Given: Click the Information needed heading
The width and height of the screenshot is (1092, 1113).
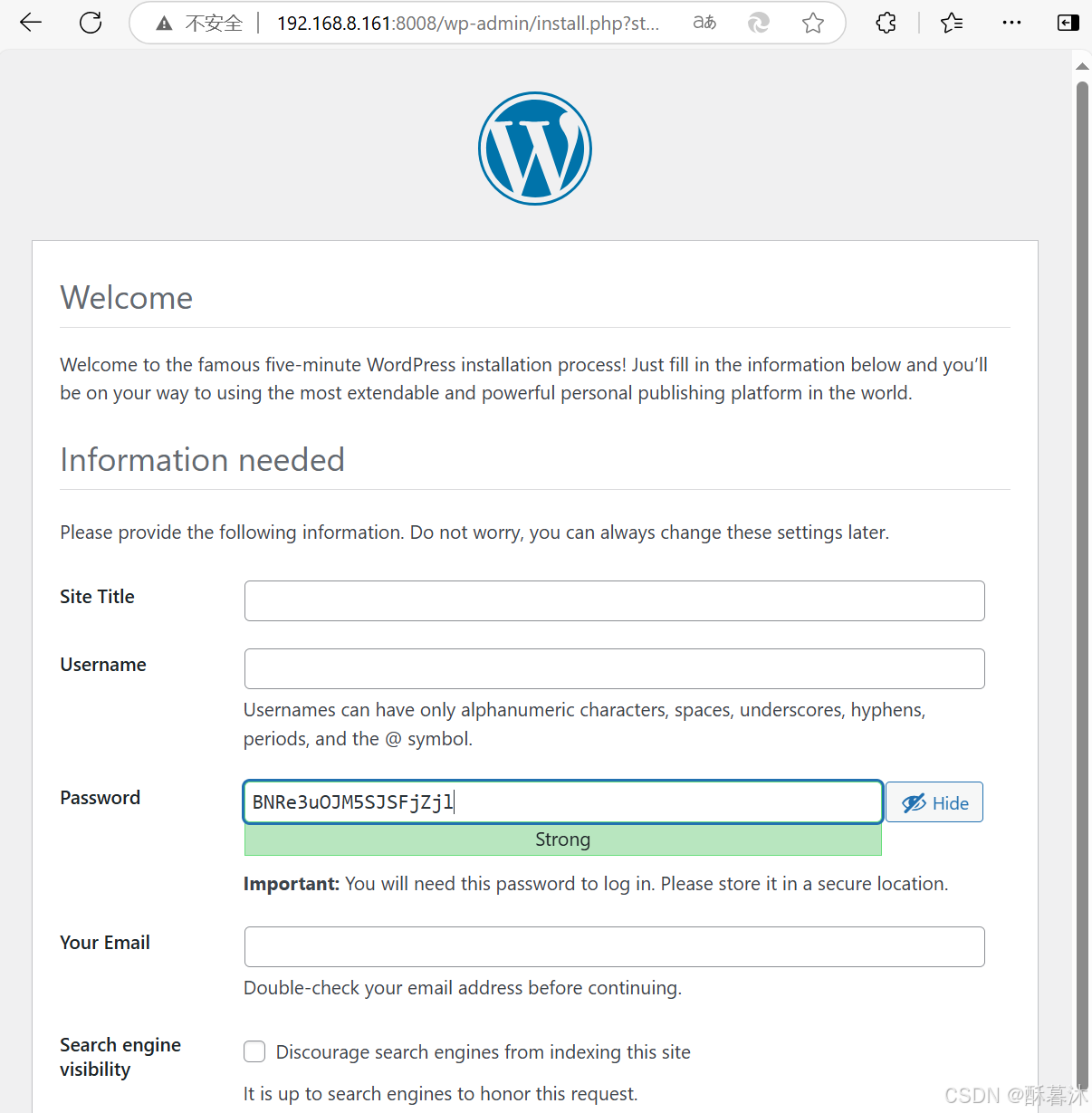Looking at the screenshot, I should (203, 460).
